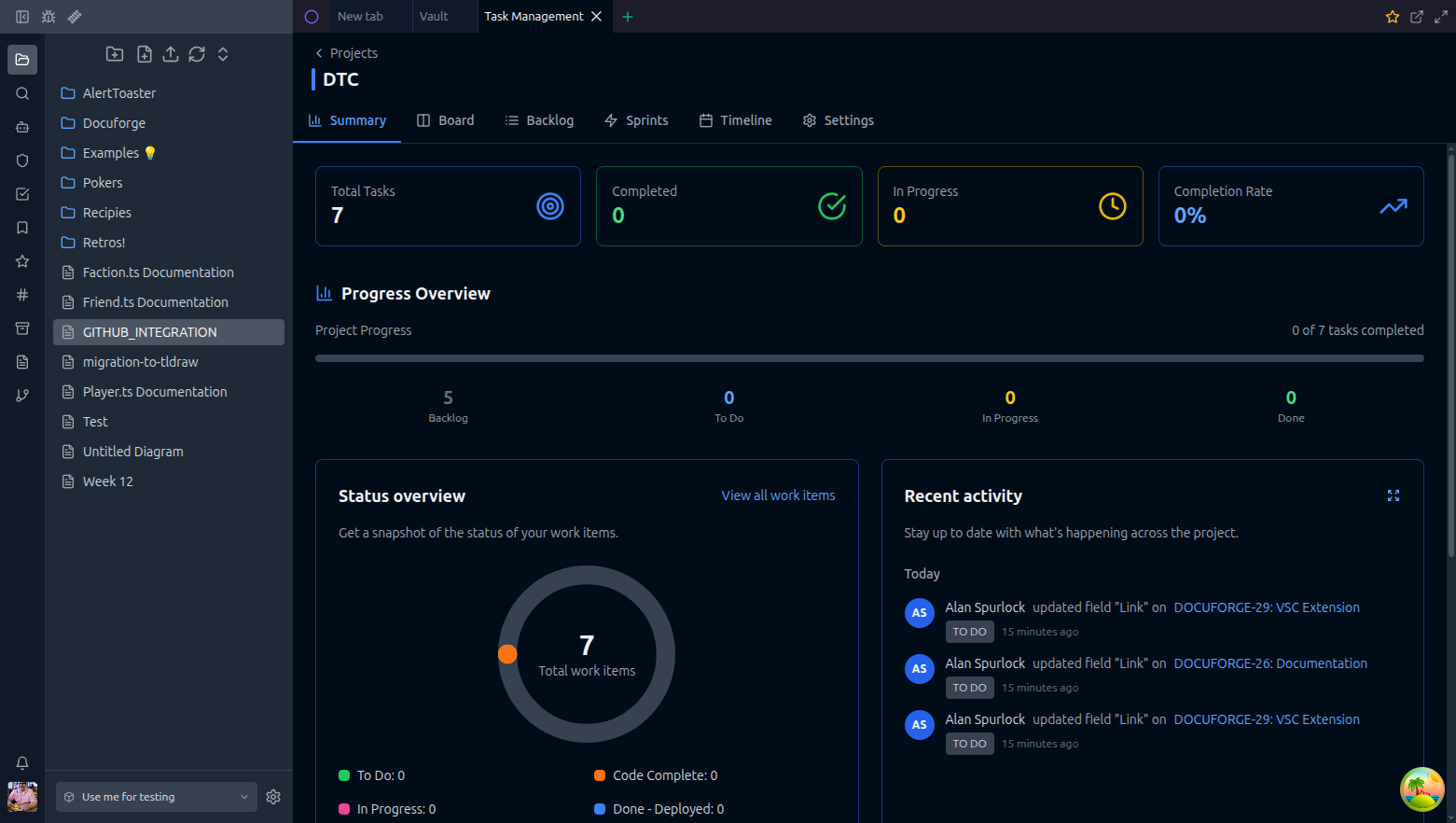Expand the Recipies folder
This screenshot has height=823, width=1456.
[169, 213]
